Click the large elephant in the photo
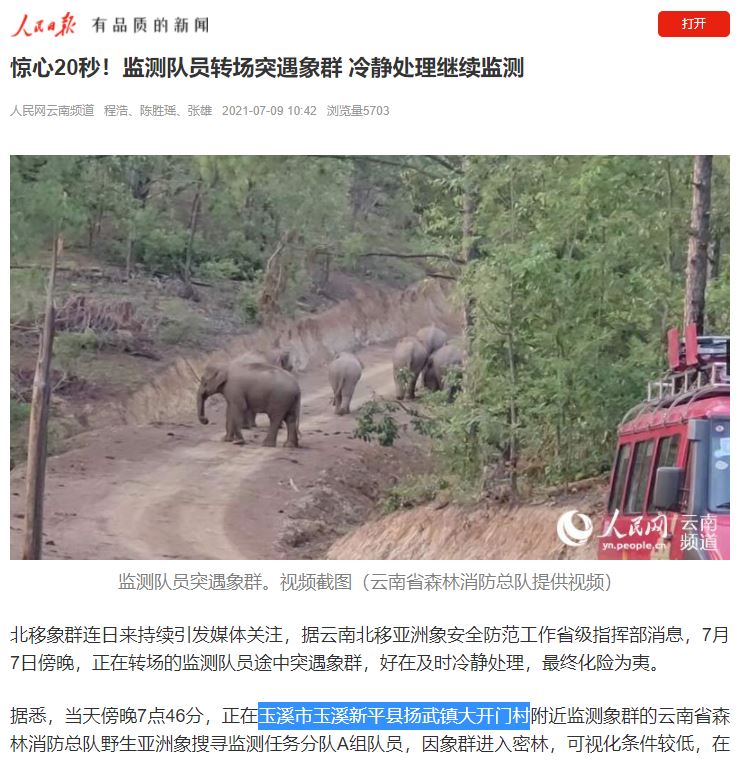 pyautogui.click(x=249, y=402)
